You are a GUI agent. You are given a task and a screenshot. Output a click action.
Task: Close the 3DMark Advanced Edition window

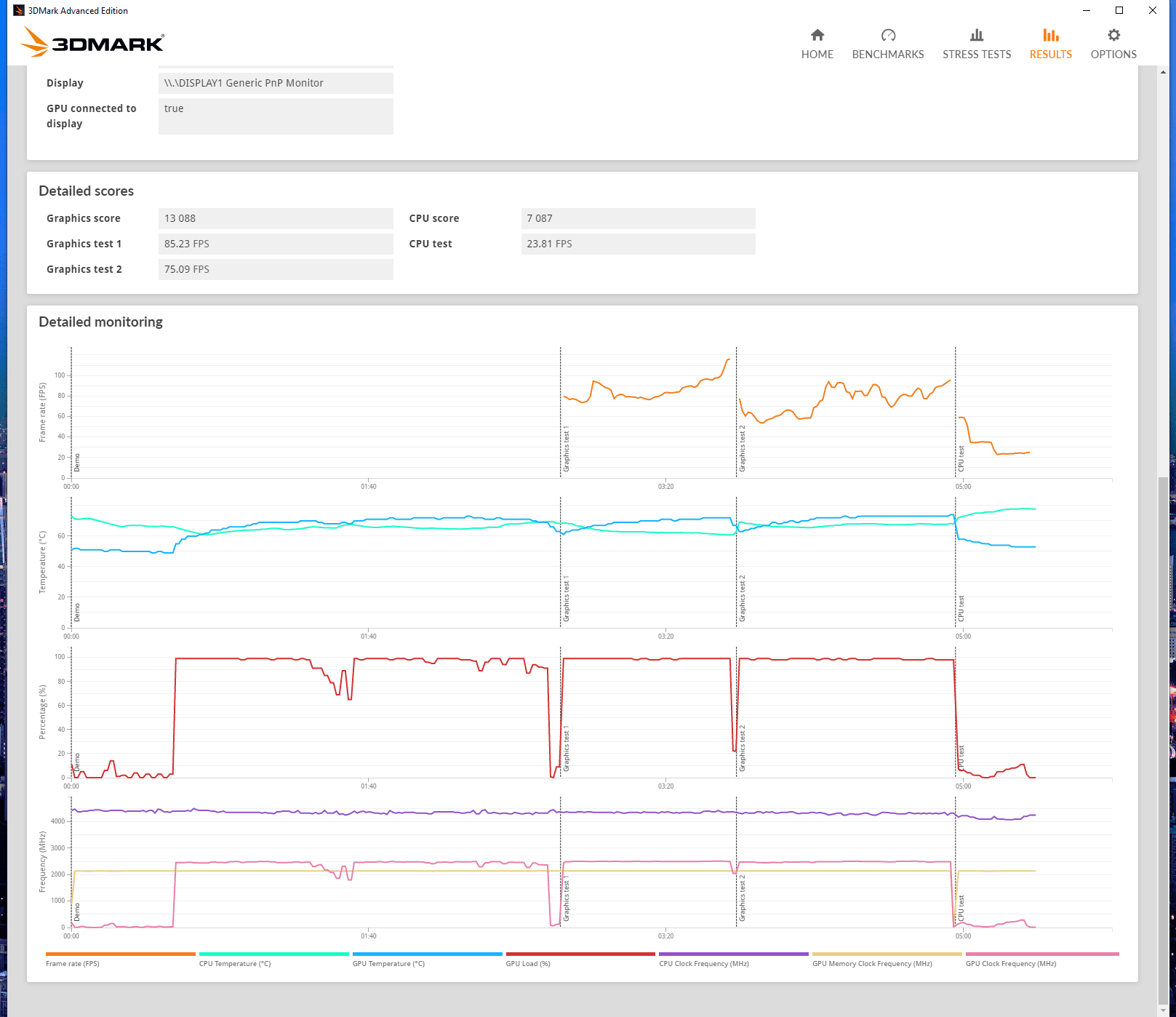(1153, 10)
